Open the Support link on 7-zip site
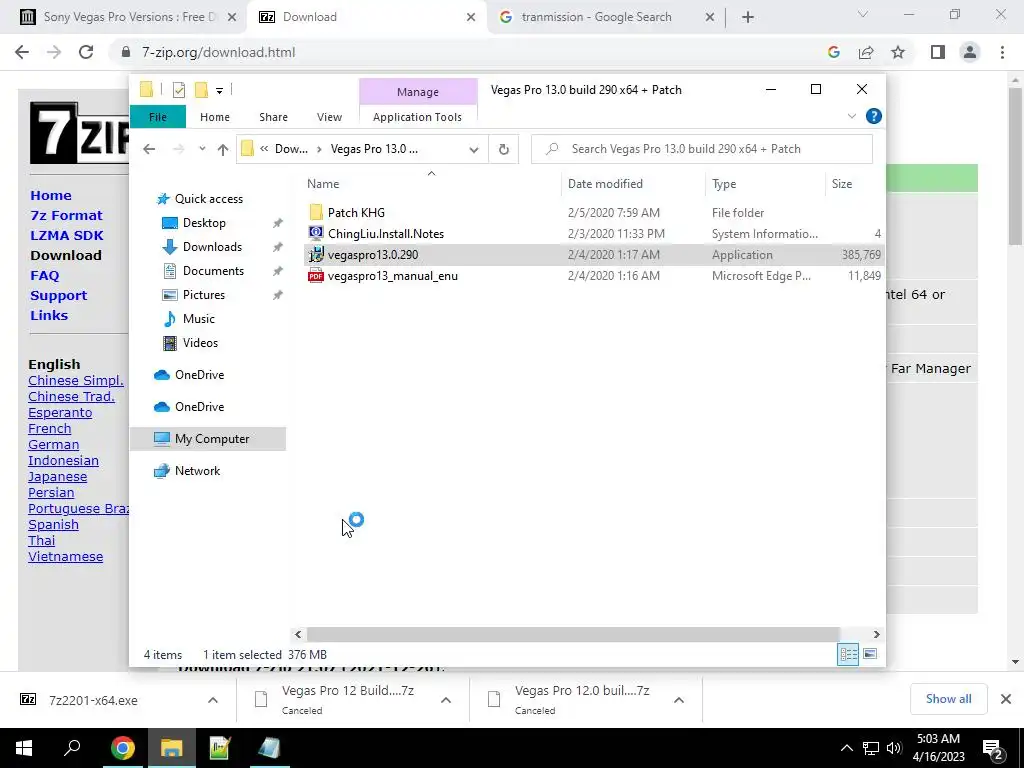The image size is (1024, 768). (58, 295)
